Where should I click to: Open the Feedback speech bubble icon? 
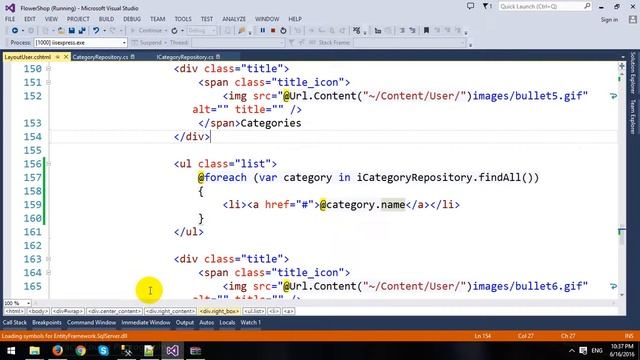point(470,6)
